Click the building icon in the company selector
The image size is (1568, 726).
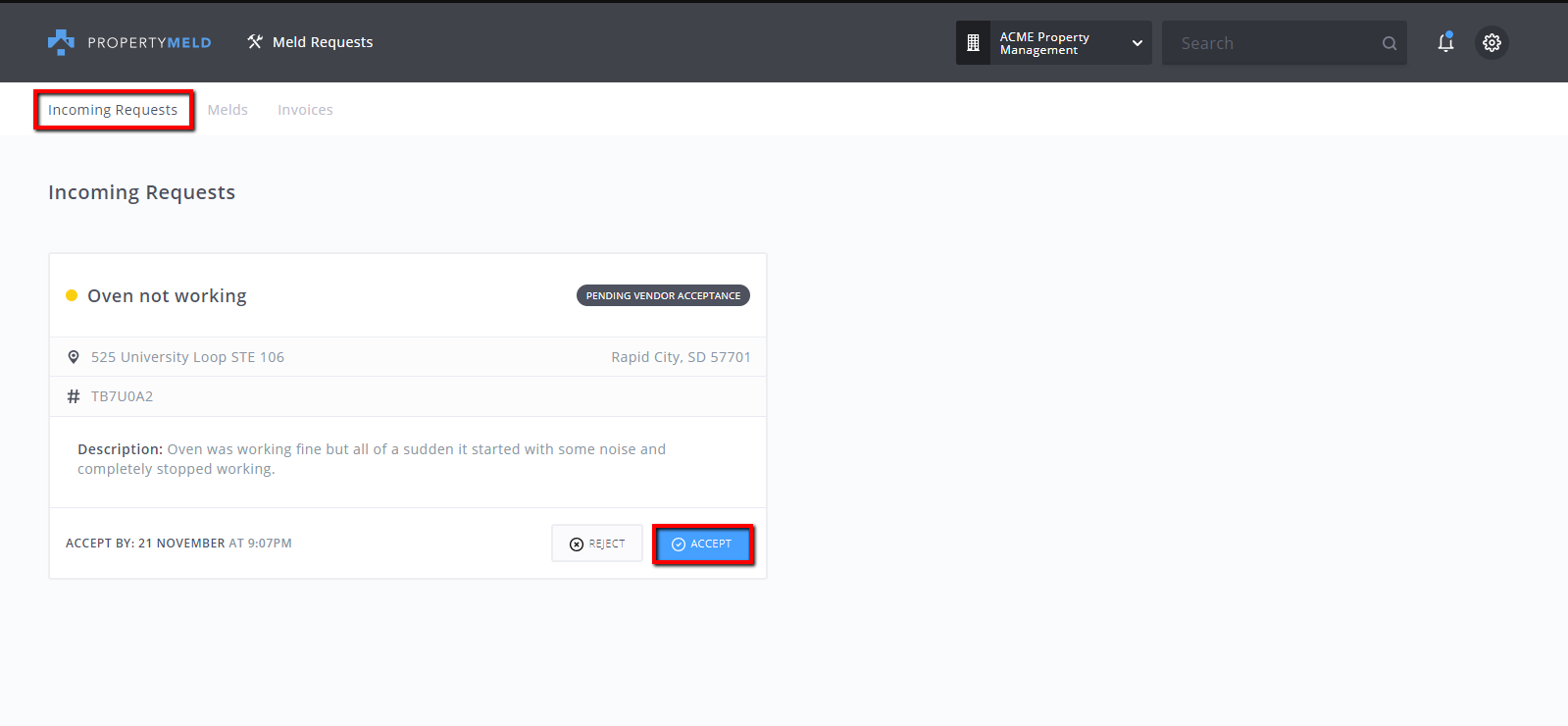[x=973, y=43]
